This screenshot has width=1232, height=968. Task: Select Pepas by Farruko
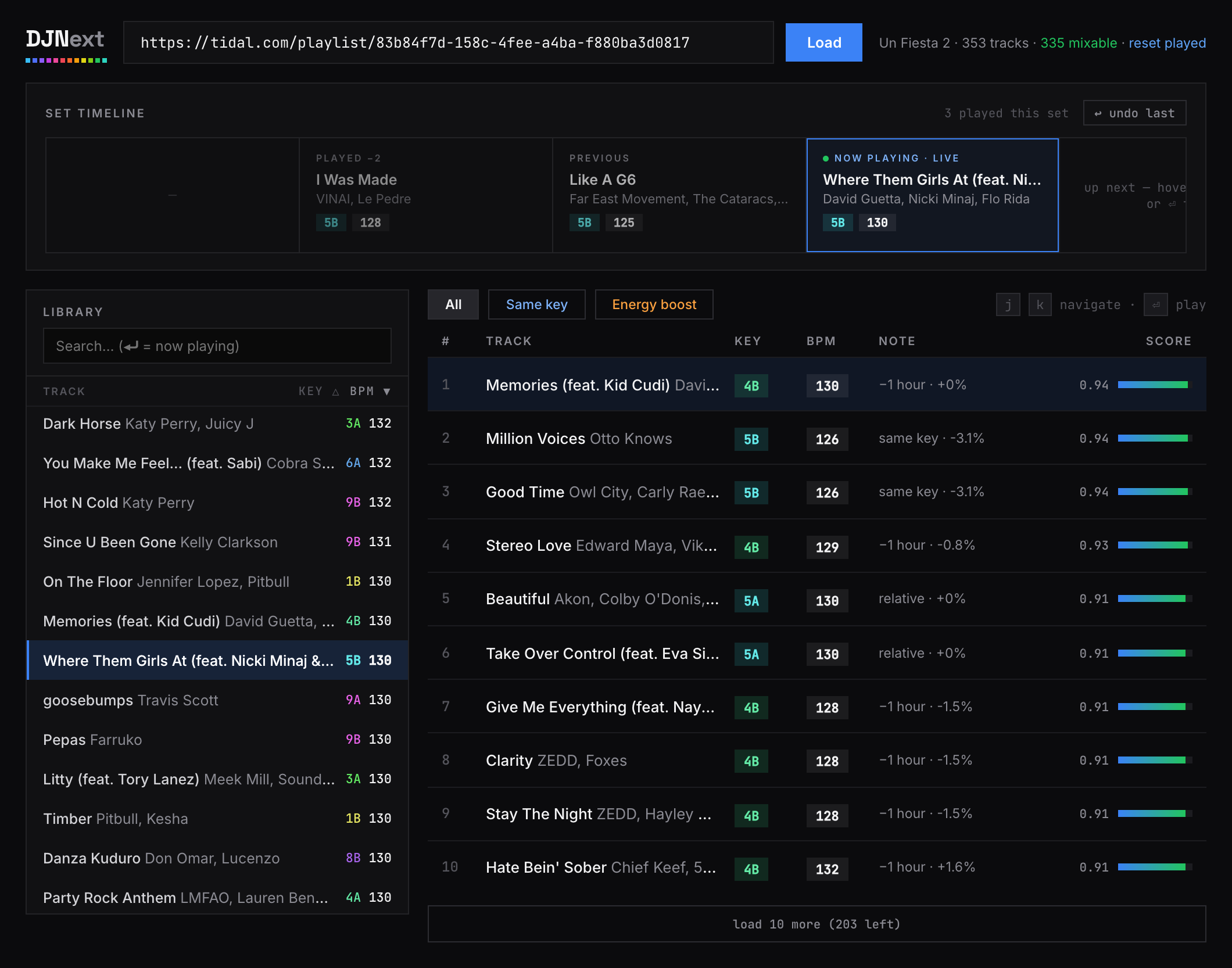tap(217, 740)
